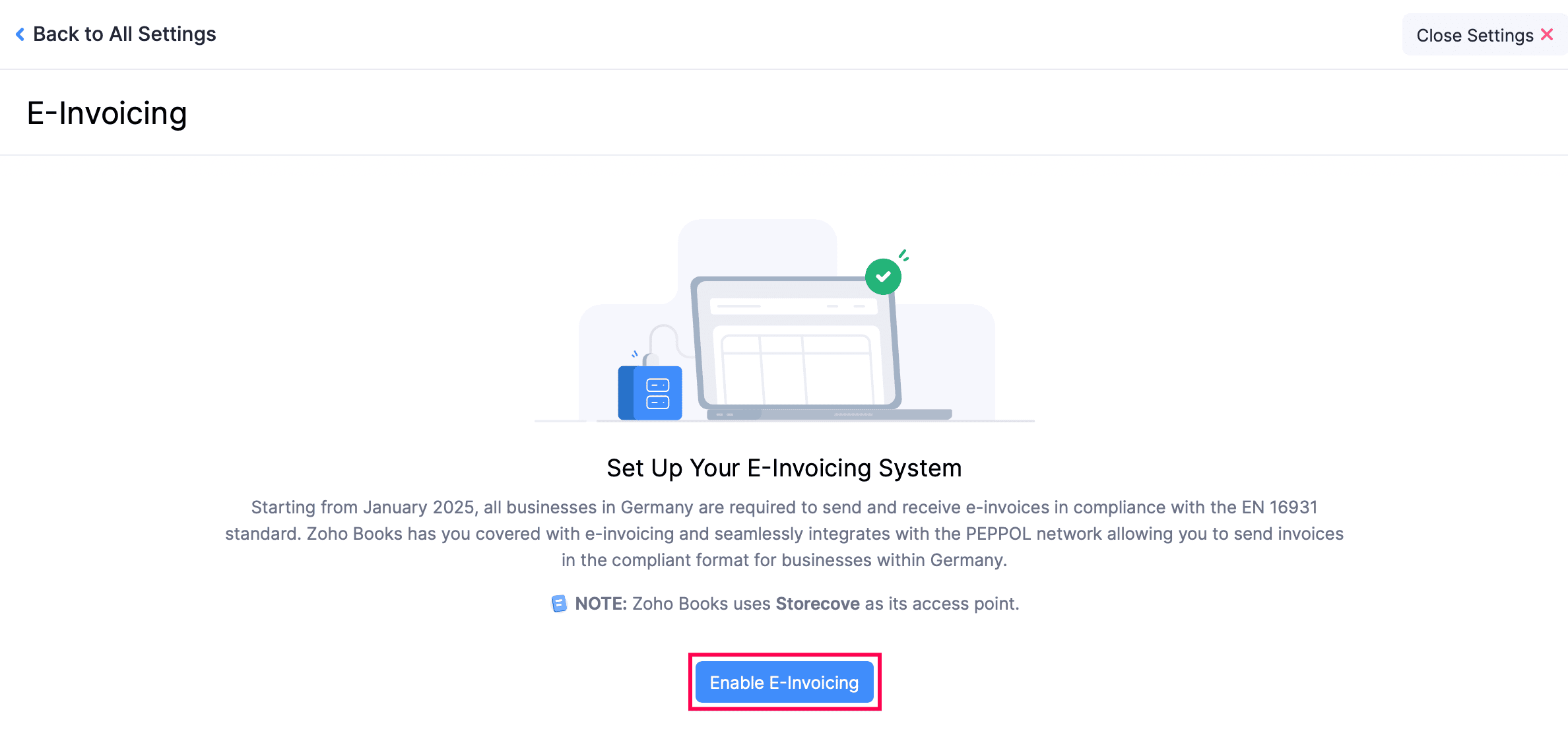Image resolution: width=1568 pixels, height=743 pixels.
Task: Click the divider line below the E-Invoicing title
Action: tap(784, 156)
